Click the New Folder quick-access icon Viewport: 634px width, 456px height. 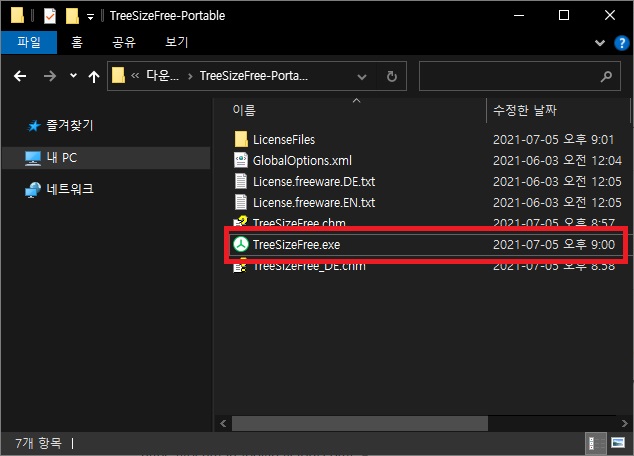72,16
